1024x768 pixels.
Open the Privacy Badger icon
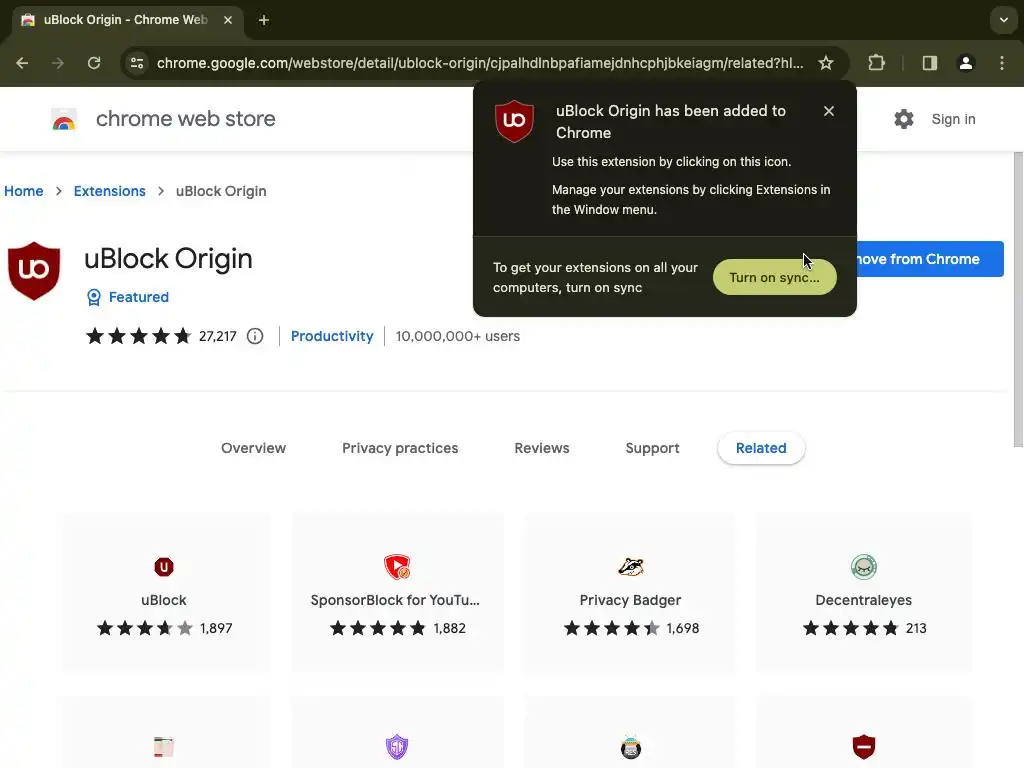(x=631, y=567)
